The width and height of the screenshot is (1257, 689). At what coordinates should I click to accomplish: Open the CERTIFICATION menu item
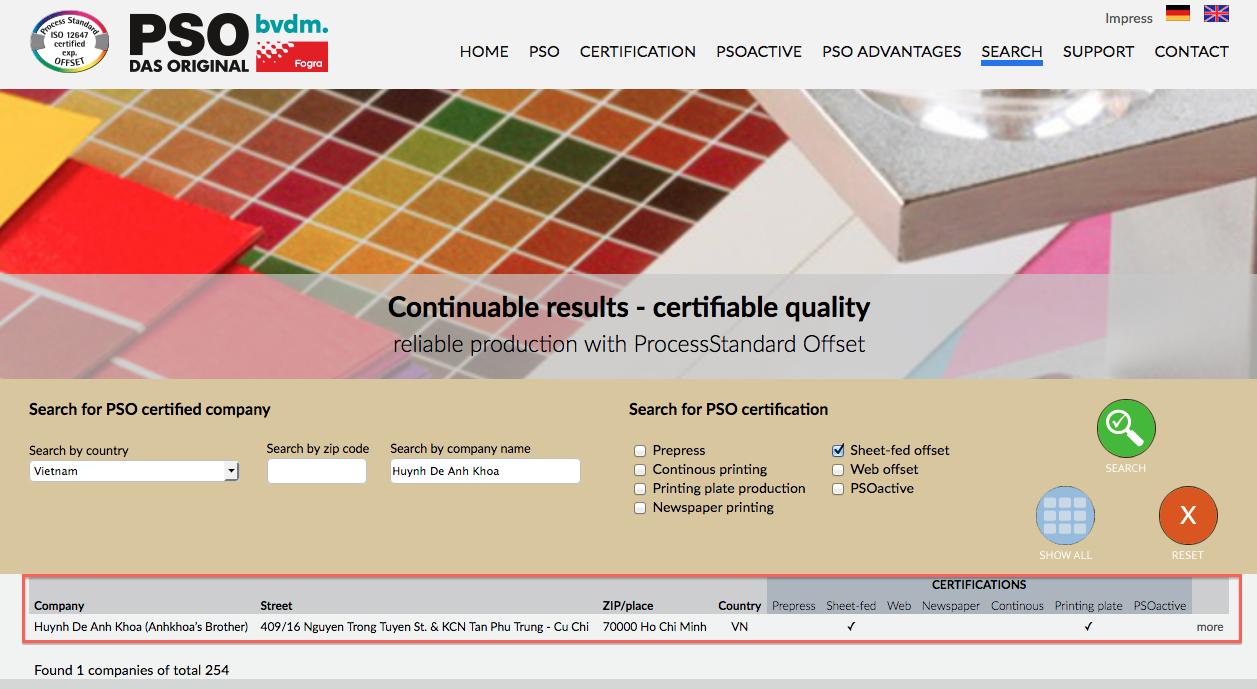pyautogui.click(x=638, y=52)
